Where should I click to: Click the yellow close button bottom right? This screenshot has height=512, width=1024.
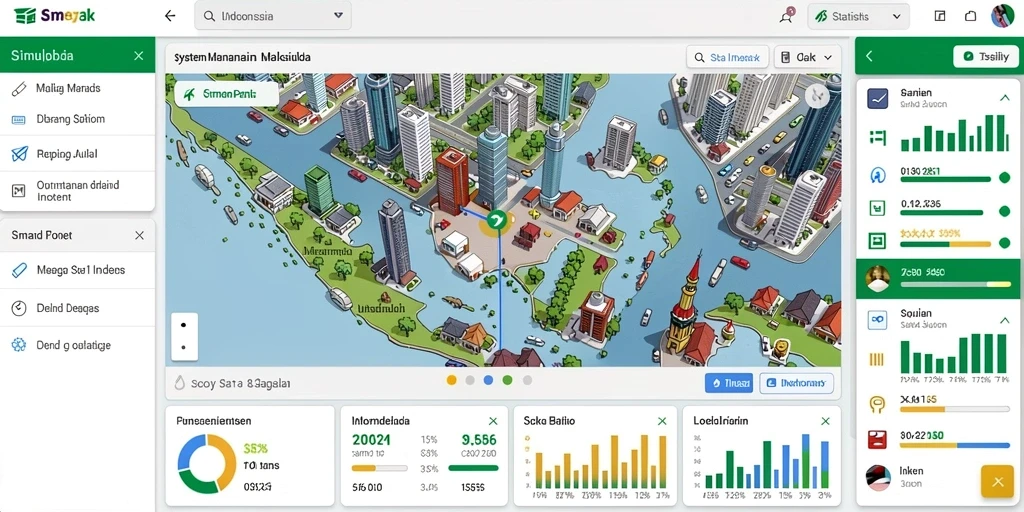[997, 482]
